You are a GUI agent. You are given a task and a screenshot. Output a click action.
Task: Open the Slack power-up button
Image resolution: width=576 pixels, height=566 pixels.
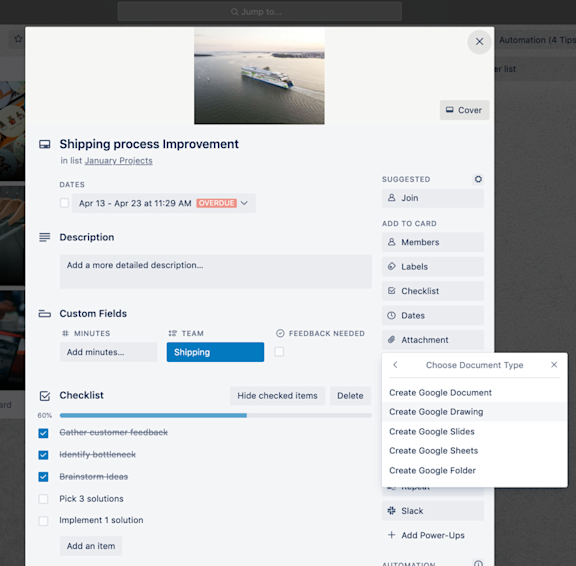433,511
